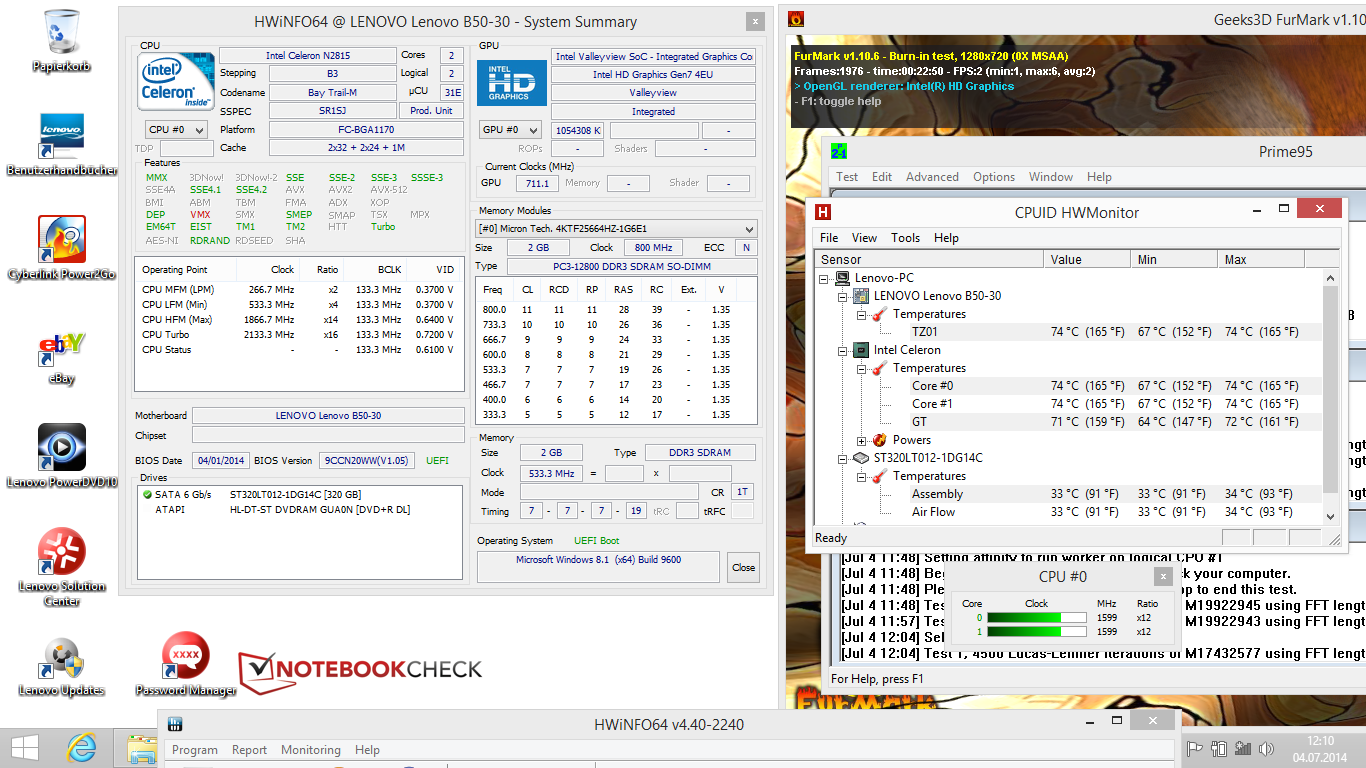Open File Explorer from the taskbar
Viewport: 1366px width, 768px height.
(142, 748)
